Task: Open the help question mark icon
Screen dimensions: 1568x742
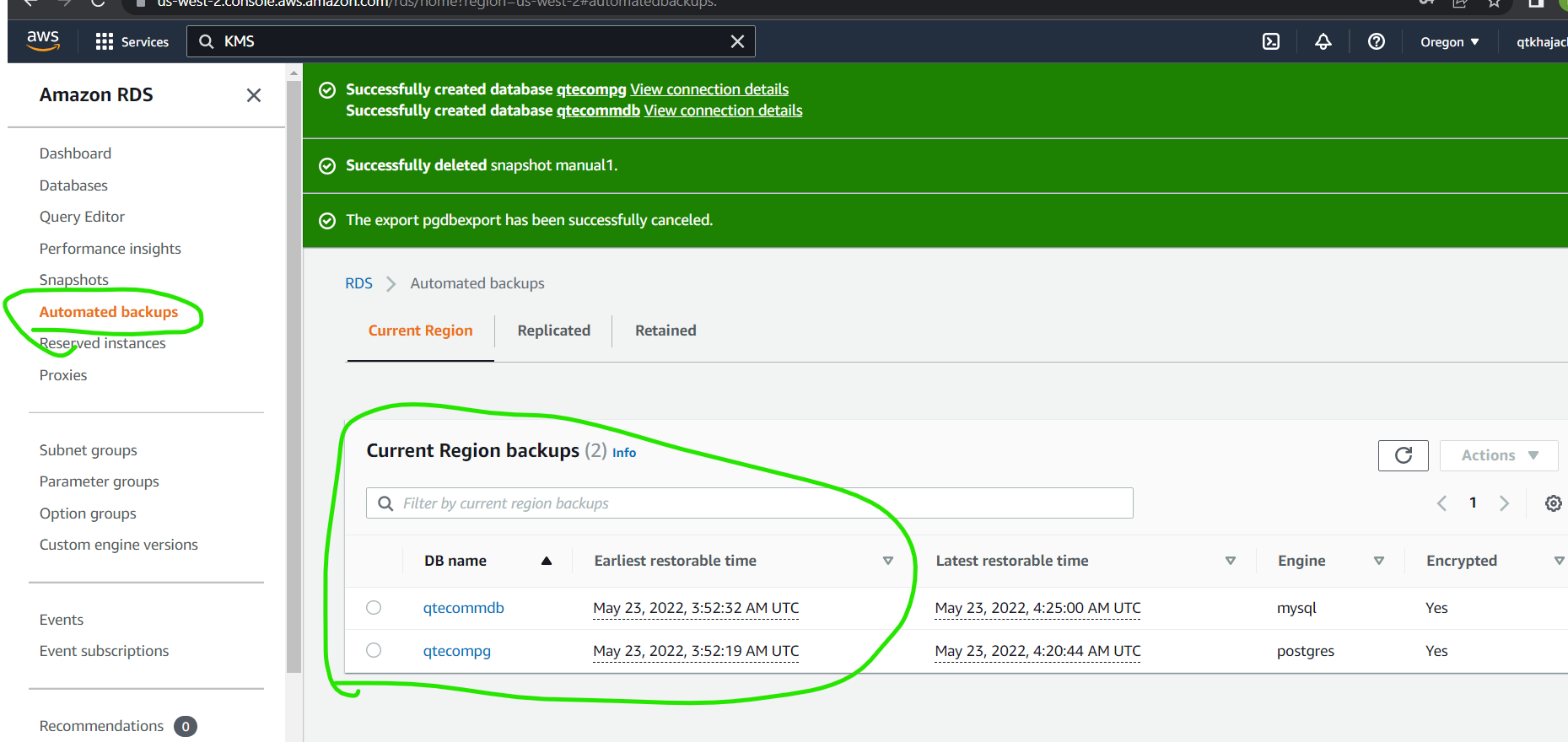Action: tap(1377, 41)
